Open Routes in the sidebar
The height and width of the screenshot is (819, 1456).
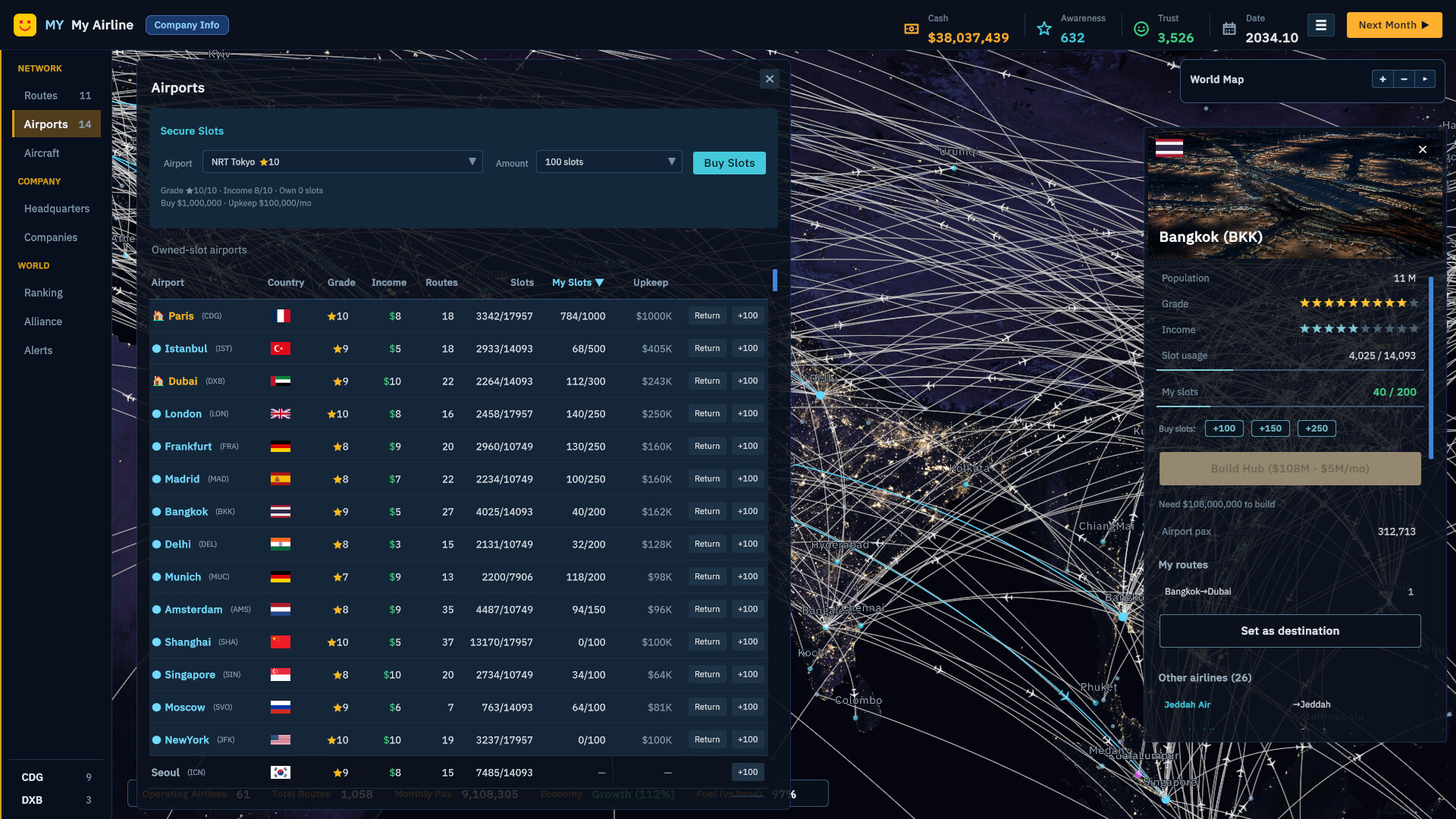[x=57, y=96]
